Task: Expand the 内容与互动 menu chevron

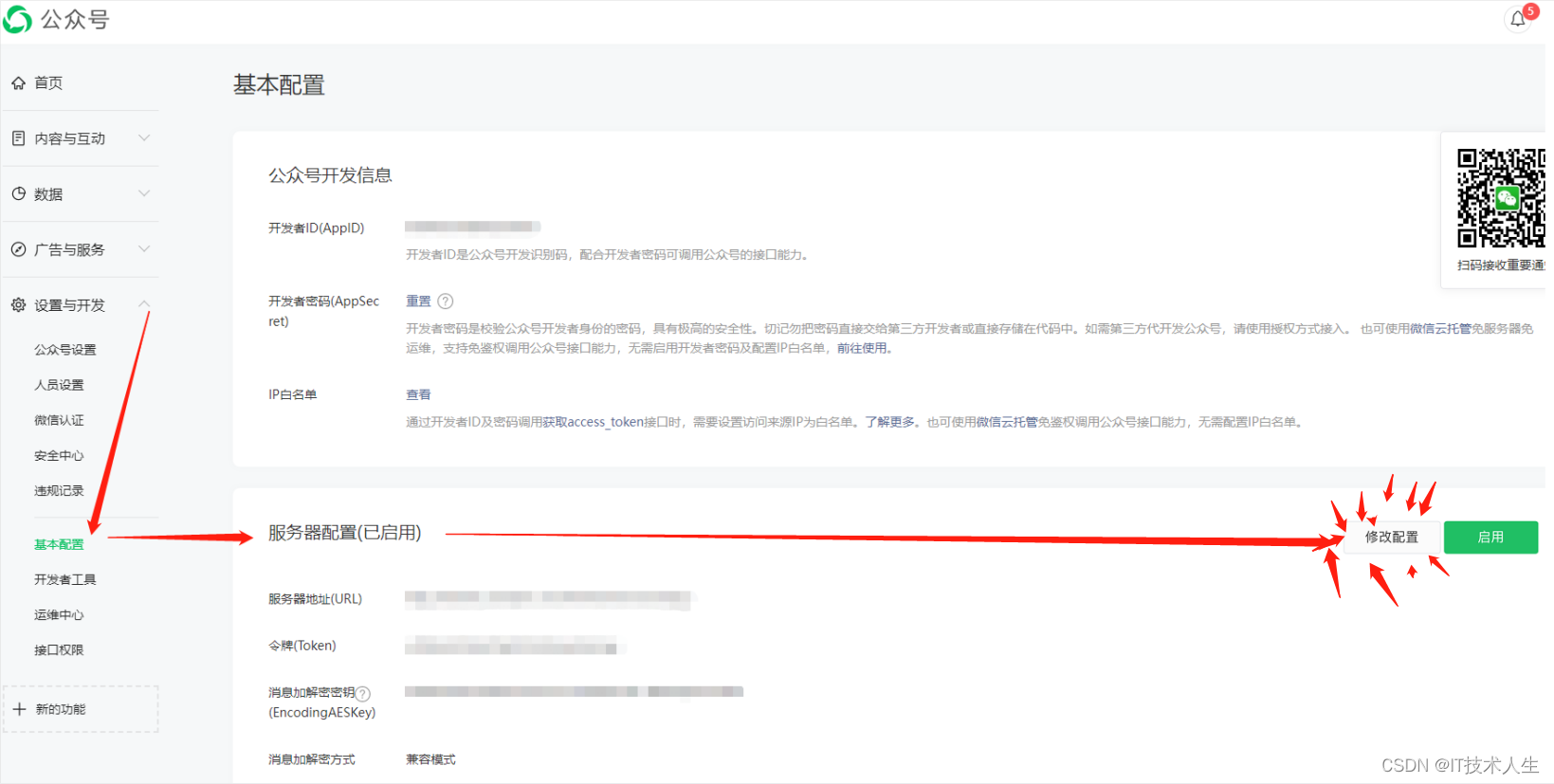Action: pyautogui.click(x=144, y=137)
